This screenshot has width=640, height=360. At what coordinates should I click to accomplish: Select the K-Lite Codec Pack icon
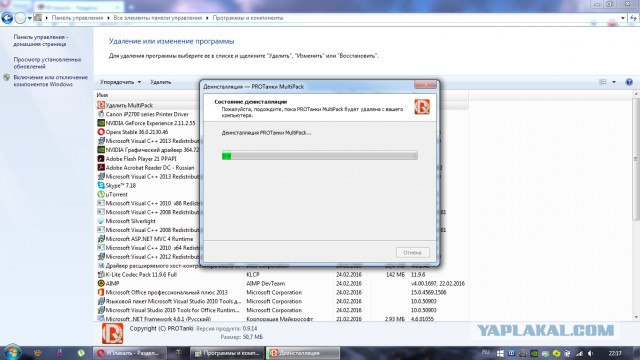click(101, 274)
